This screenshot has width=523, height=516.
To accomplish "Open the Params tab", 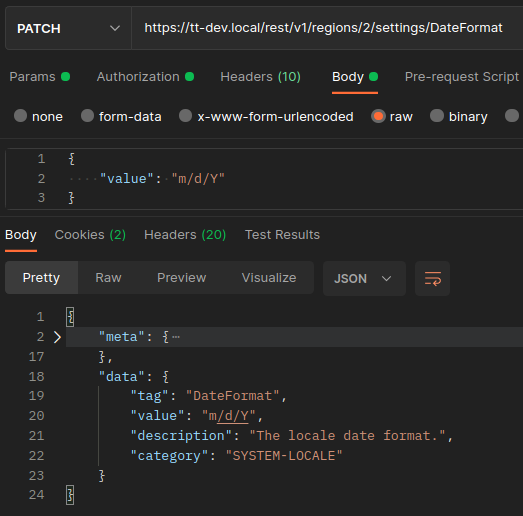I will click(39, 77).
